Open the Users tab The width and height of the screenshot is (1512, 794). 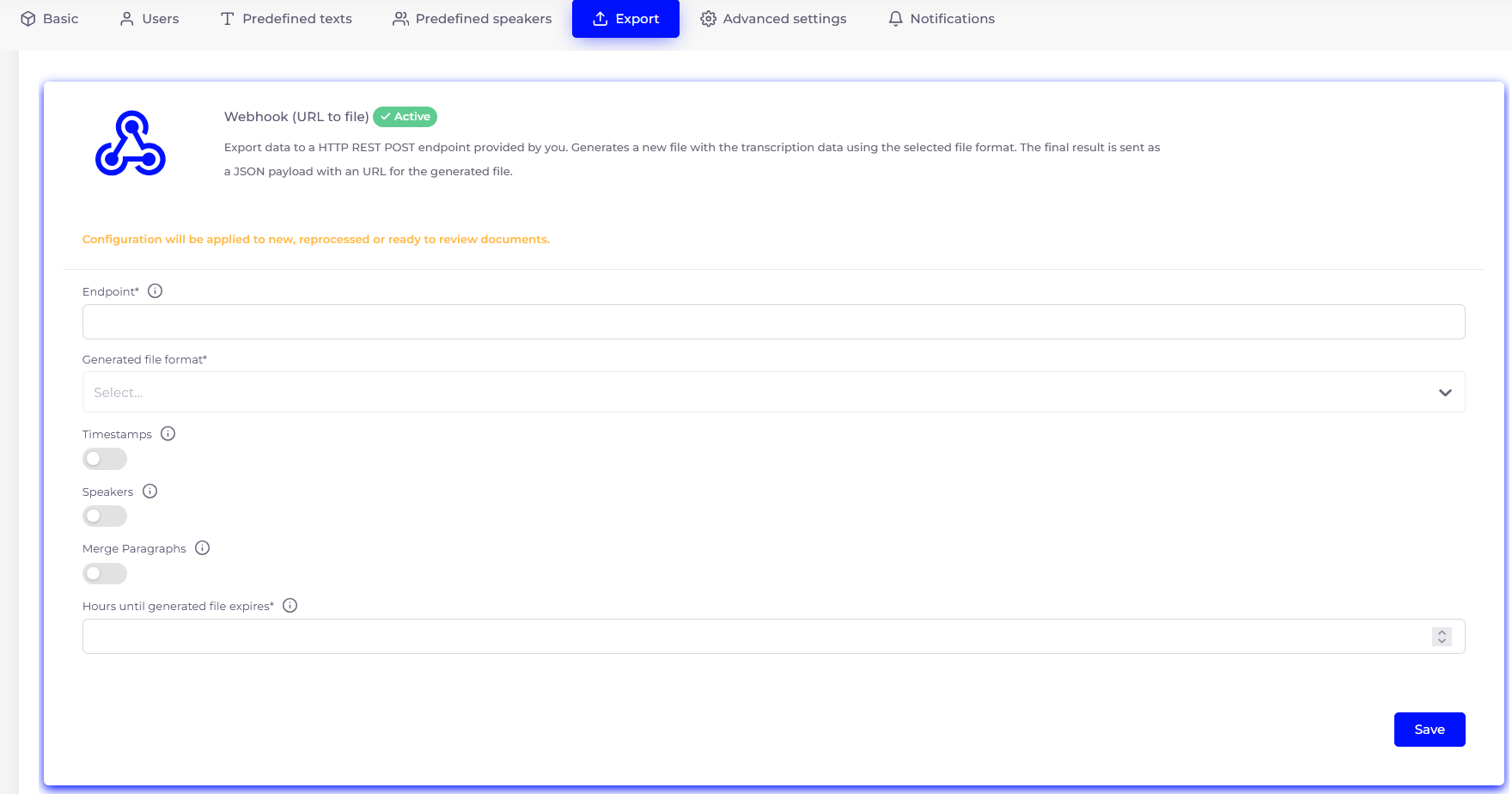pos(149,19)
